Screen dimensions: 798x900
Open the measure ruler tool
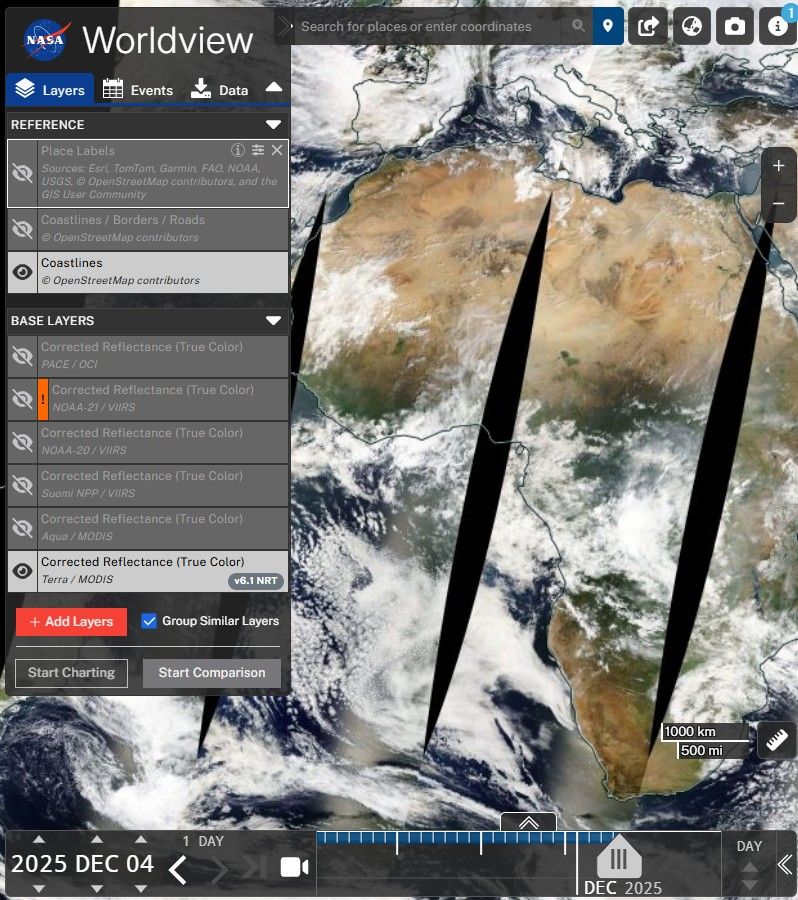pos(776,740)
